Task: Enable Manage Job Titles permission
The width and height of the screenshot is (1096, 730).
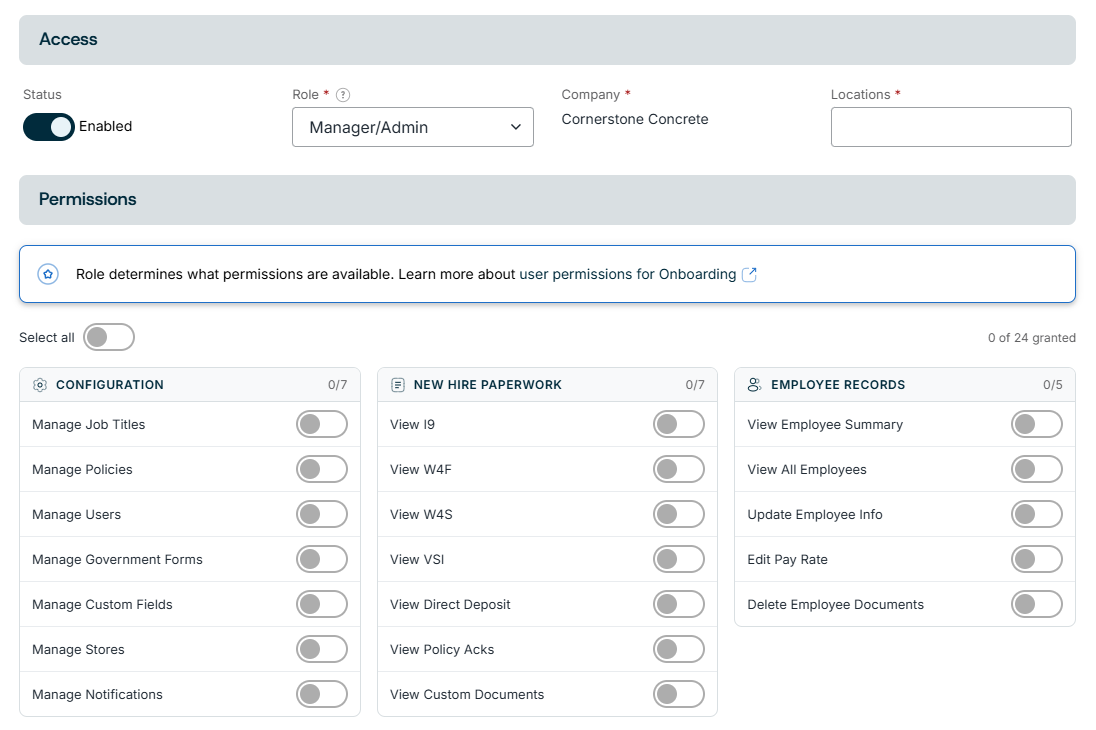Action: click(x=322, y=424)
